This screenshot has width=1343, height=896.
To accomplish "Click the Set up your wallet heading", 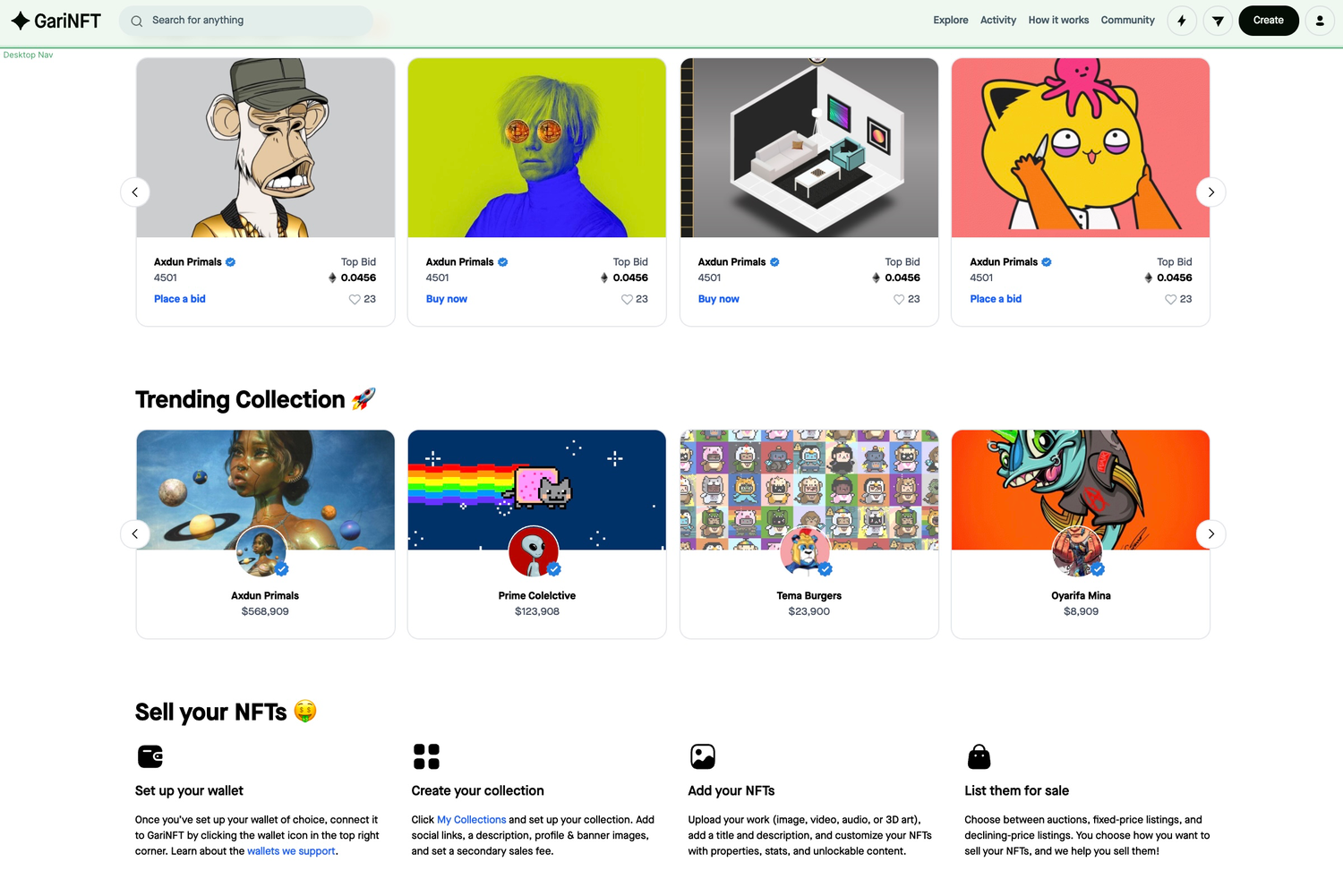I will point(189,790).
